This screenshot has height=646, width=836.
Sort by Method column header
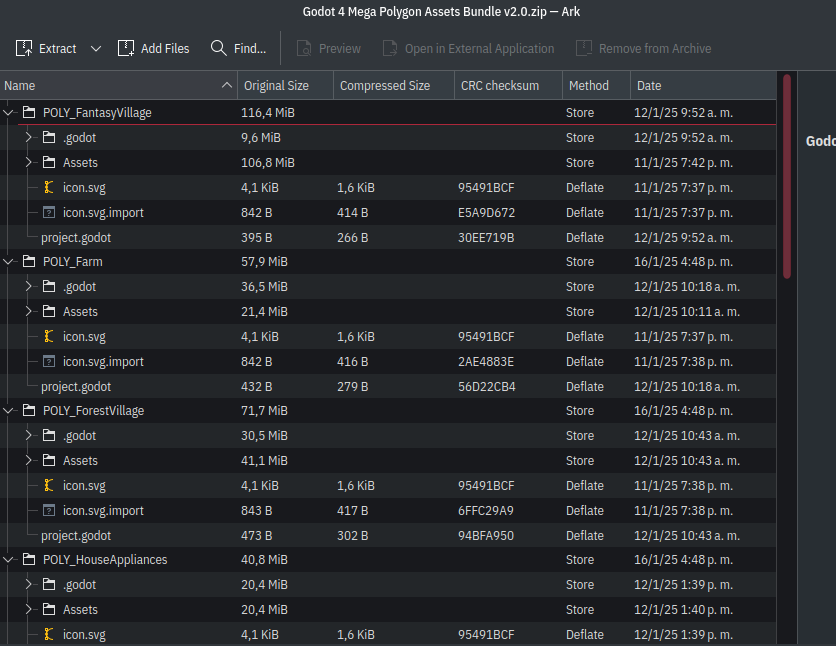click(x=596, y=85)
